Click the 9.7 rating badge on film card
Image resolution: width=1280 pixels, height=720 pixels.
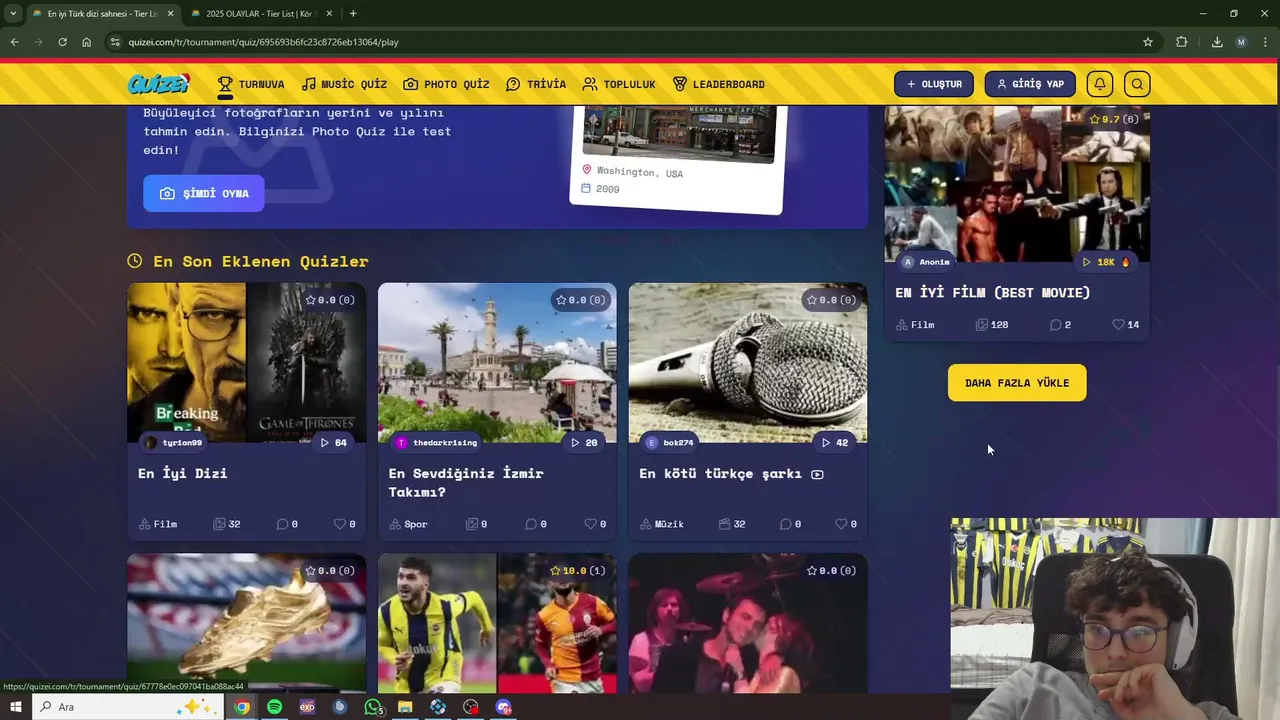click(x=1114, y=119)
